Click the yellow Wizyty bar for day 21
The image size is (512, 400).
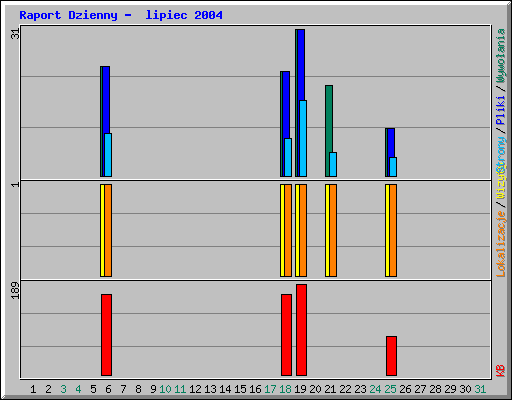pyautogui.click(x=327, y=230)
